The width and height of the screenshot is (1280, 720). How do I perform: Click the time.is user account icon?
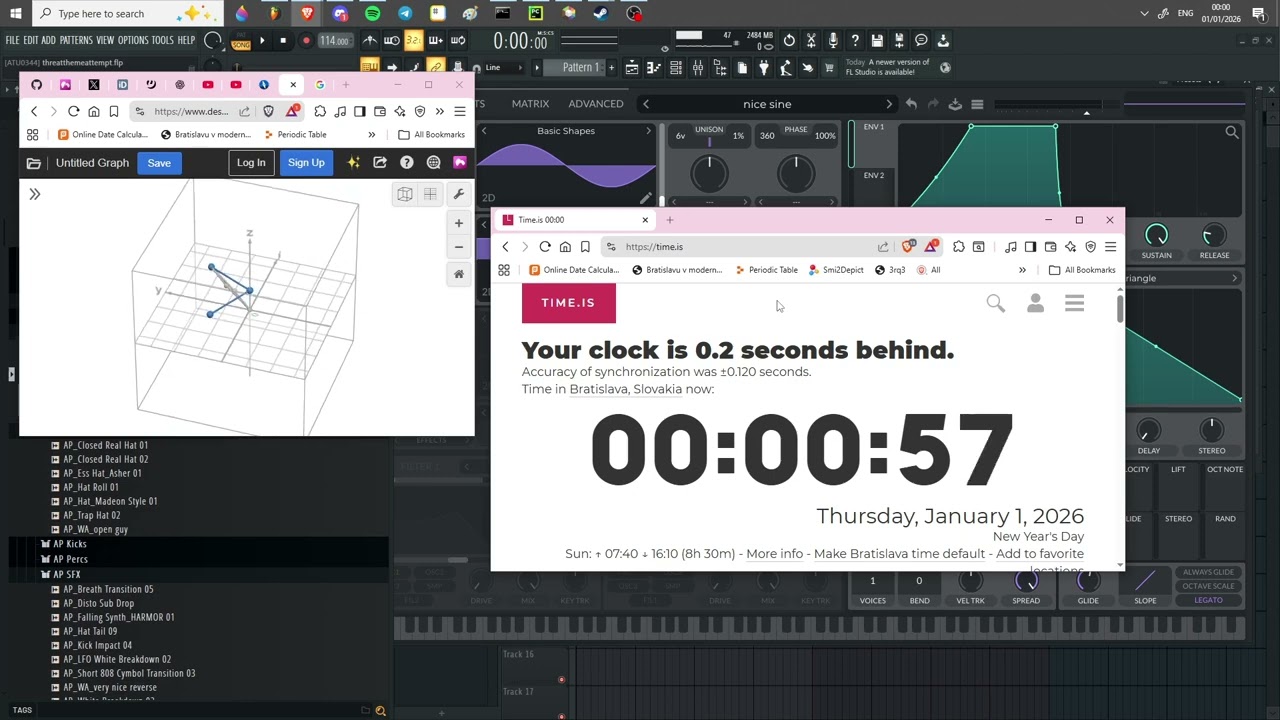pyautogui.click(x=1035, y=303)
